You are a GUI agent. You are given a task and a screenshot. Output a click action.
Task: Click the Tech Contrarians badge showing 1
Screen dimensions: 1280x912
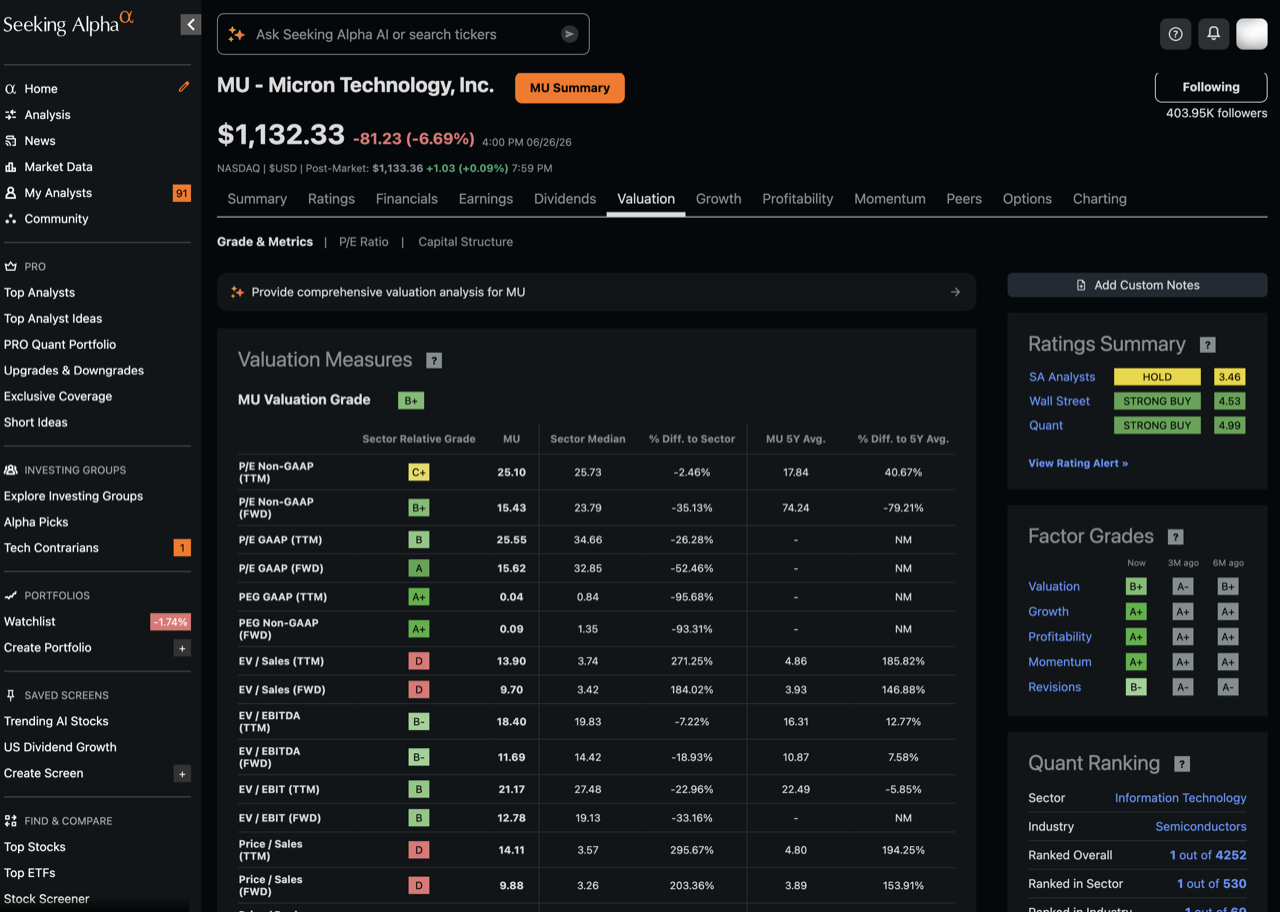182,548
